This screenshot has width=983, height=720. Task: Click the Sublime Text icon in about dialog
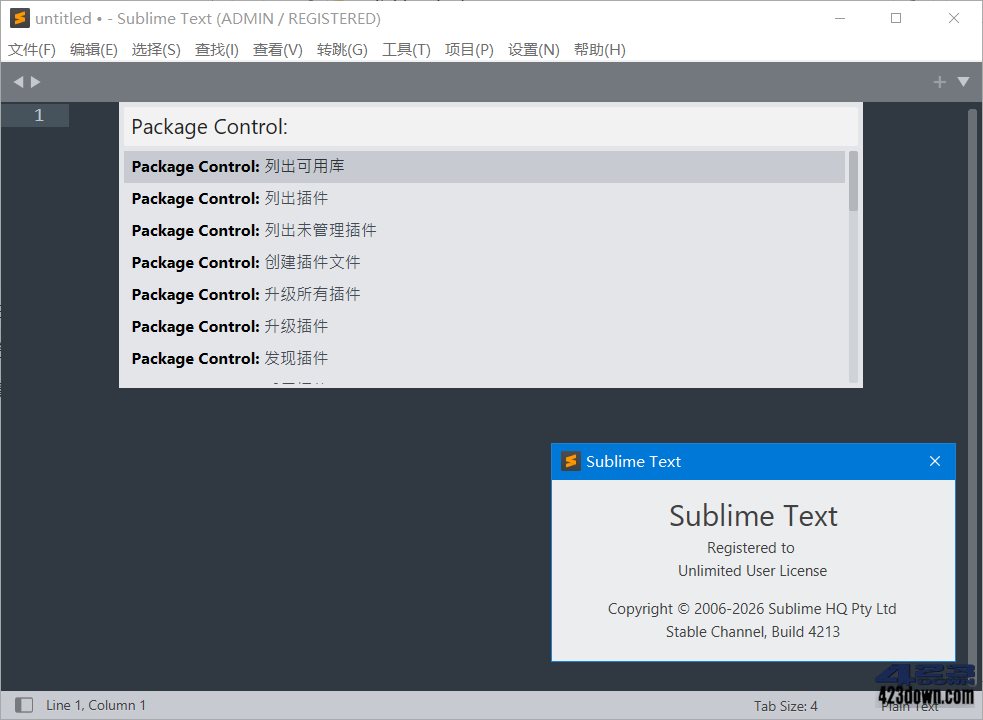point(570,461)
